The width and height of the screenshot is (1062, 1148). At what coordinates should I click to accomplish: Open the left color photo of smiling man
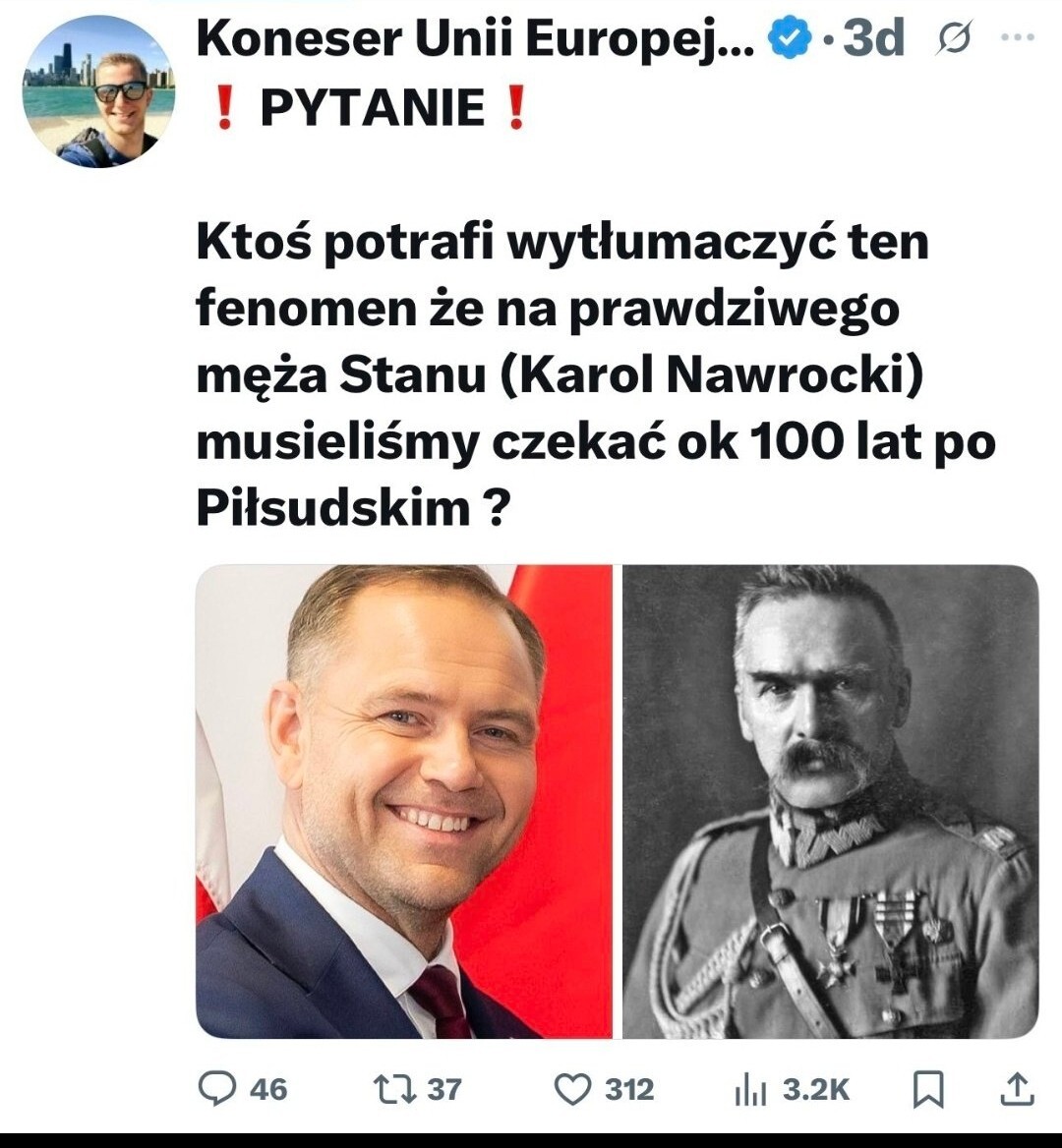[x=403, y=801]
